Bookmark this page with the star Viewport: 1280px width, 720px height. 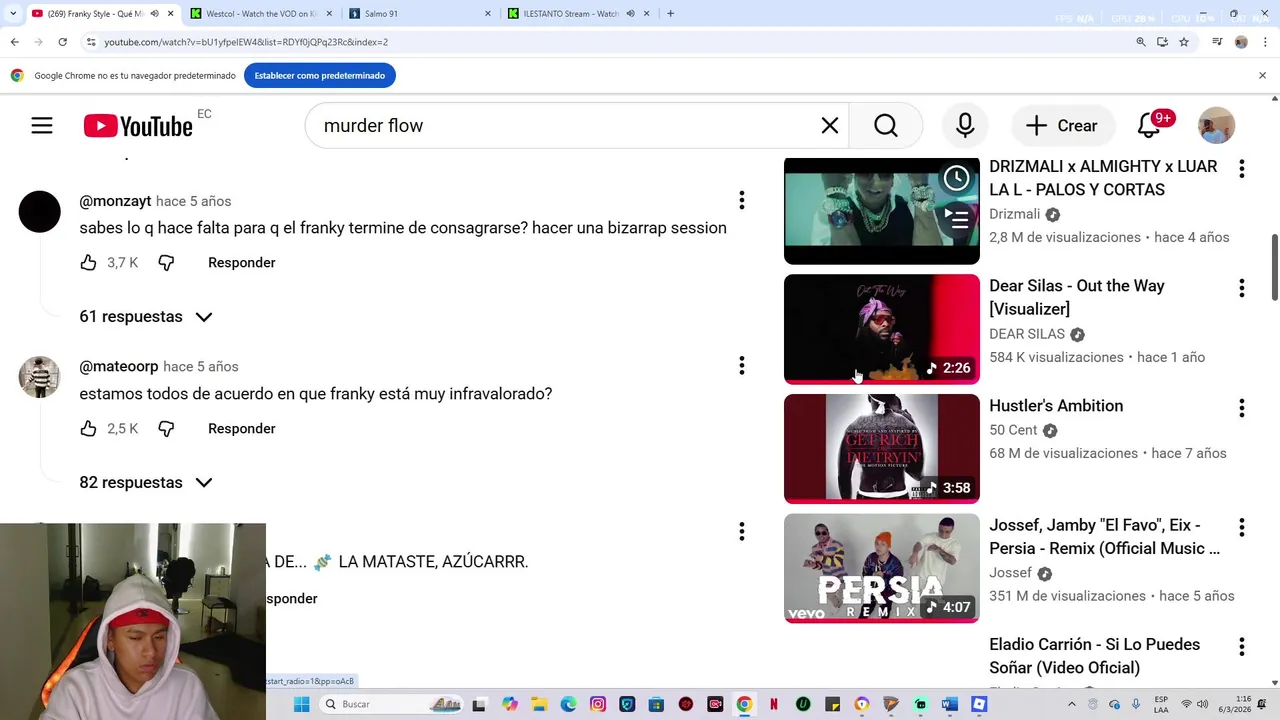pos(1184,42)
